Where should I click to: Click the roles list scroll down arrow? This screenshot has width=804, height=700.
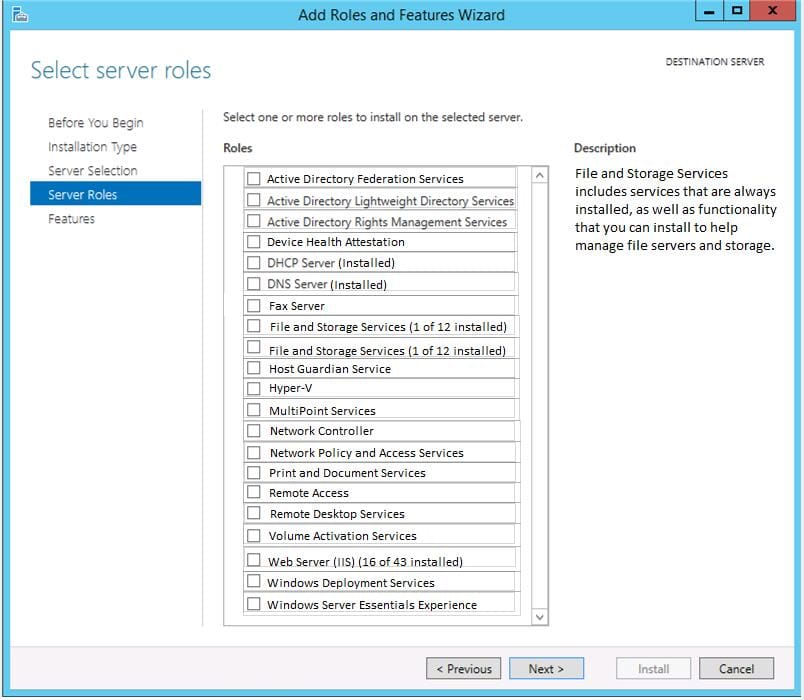[539, 616]
